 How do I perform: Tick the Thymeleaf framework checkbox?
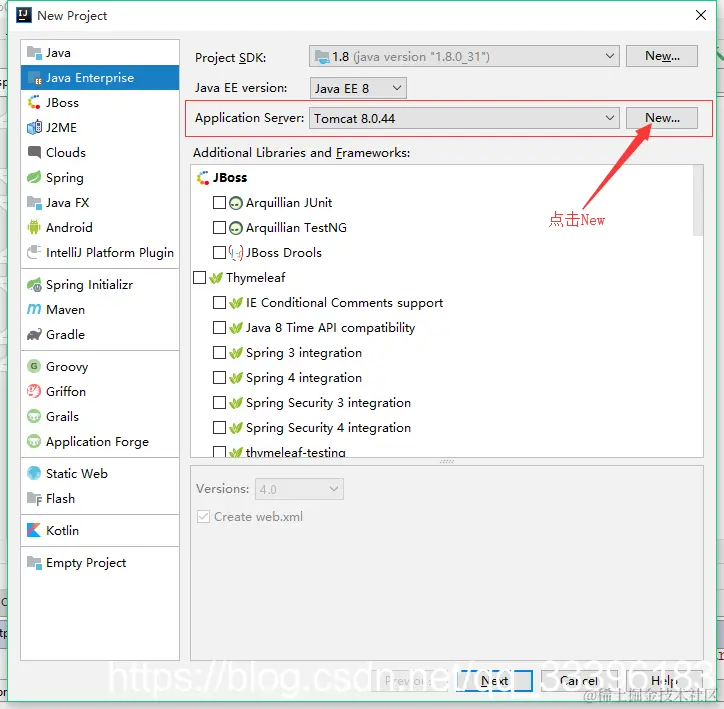199,277
